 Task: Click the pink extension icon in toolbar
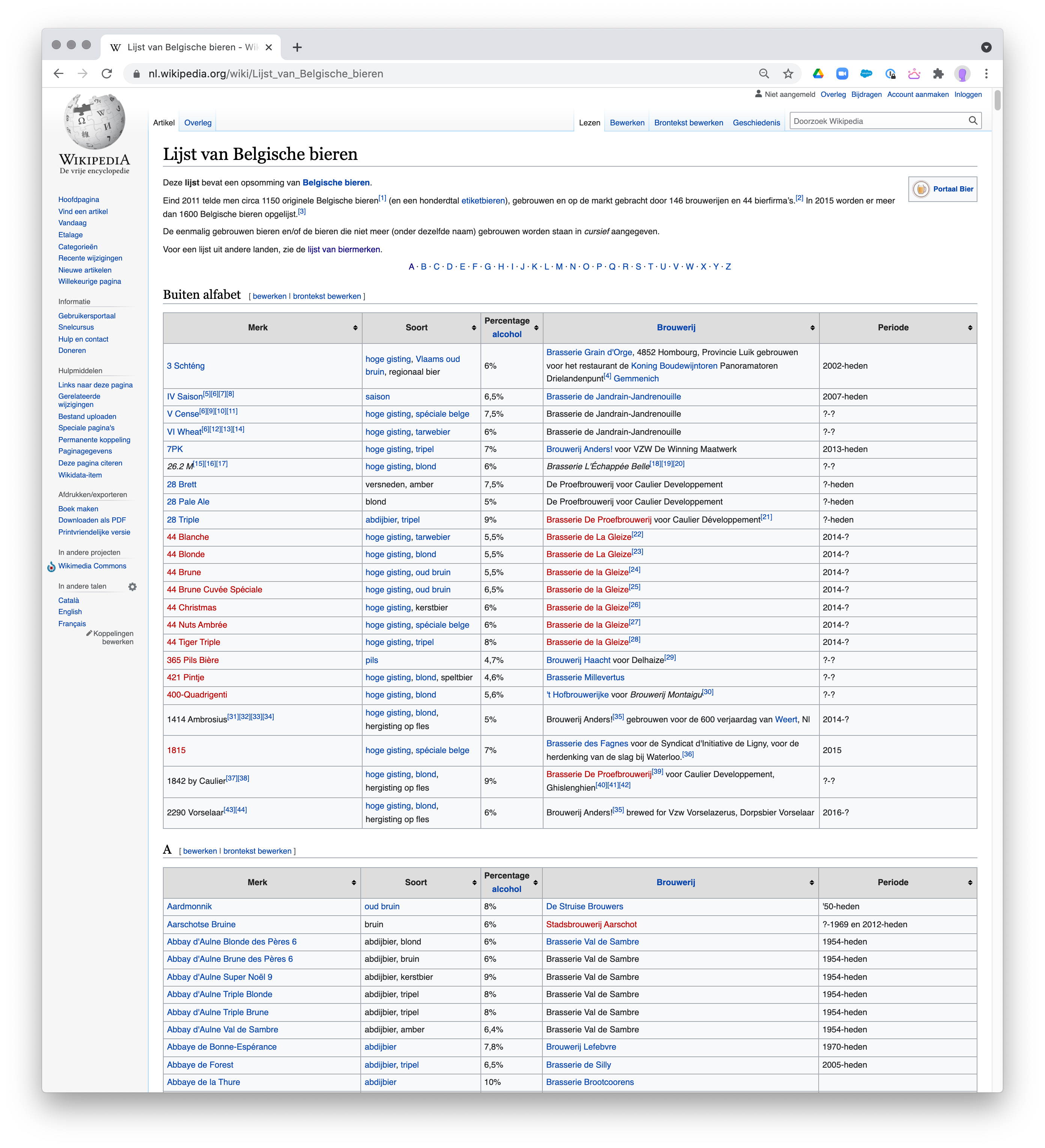(x=914, y=74)
